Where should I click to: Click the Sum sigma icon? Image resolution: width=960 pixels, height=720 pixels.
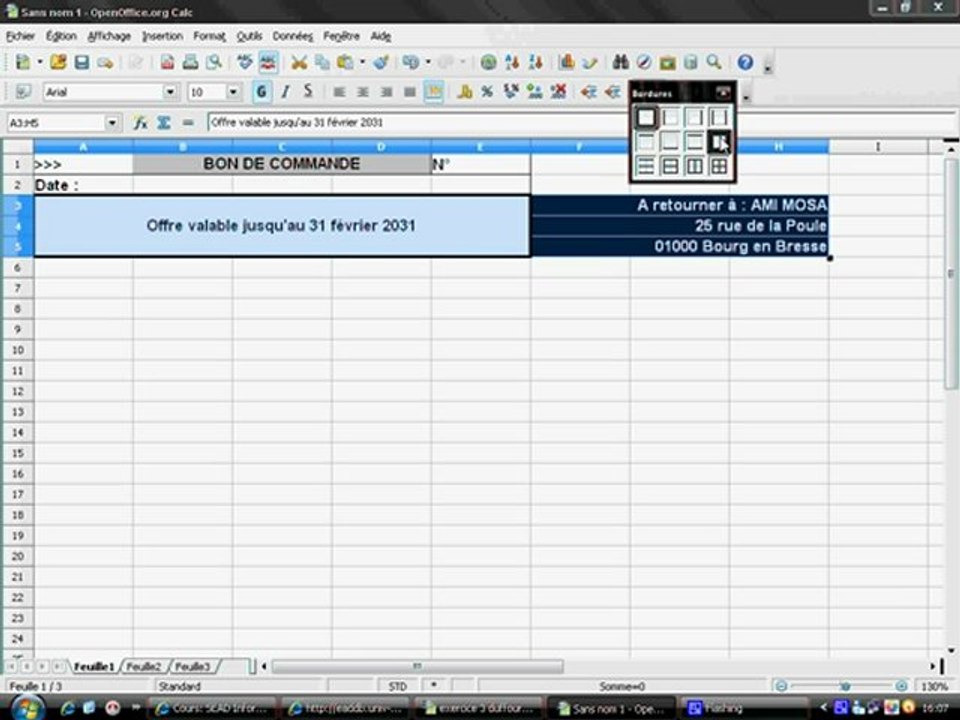click(x=163, y=122)
